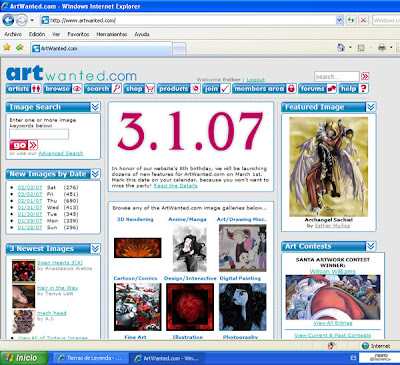Click the site search box

337,76
